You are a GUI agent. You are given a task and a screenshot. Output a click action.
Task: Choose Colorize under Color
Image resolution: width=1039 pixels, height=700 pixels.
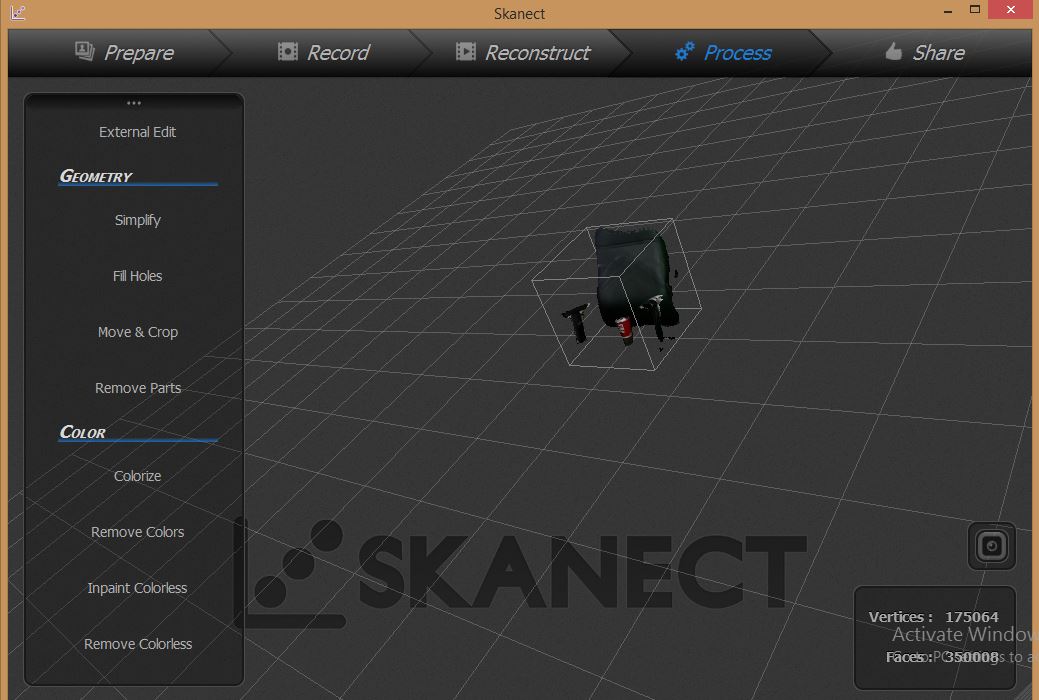(x=137, y=476)
